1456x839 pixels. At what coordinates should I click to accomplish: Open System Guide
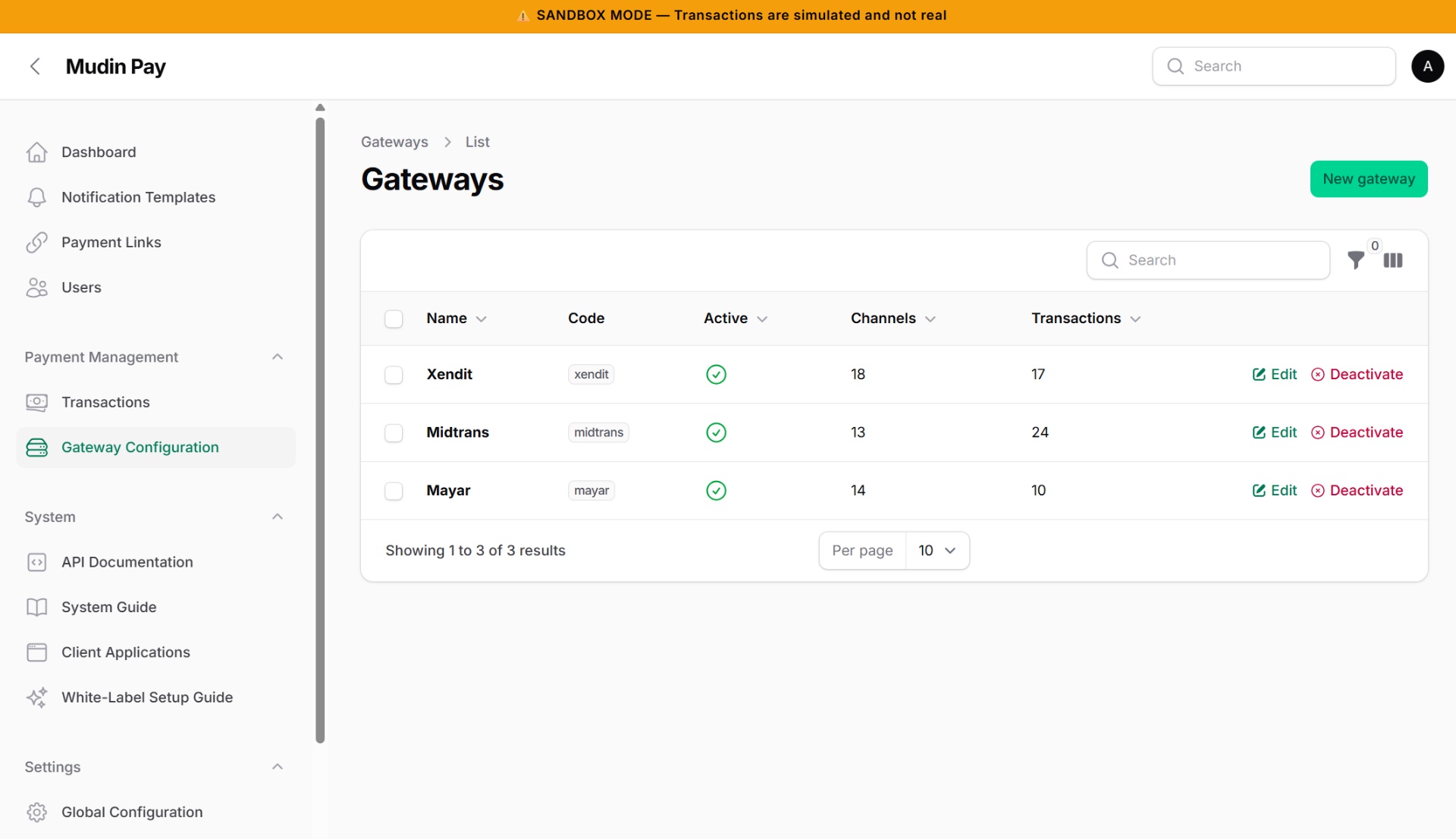coord(156,607)
